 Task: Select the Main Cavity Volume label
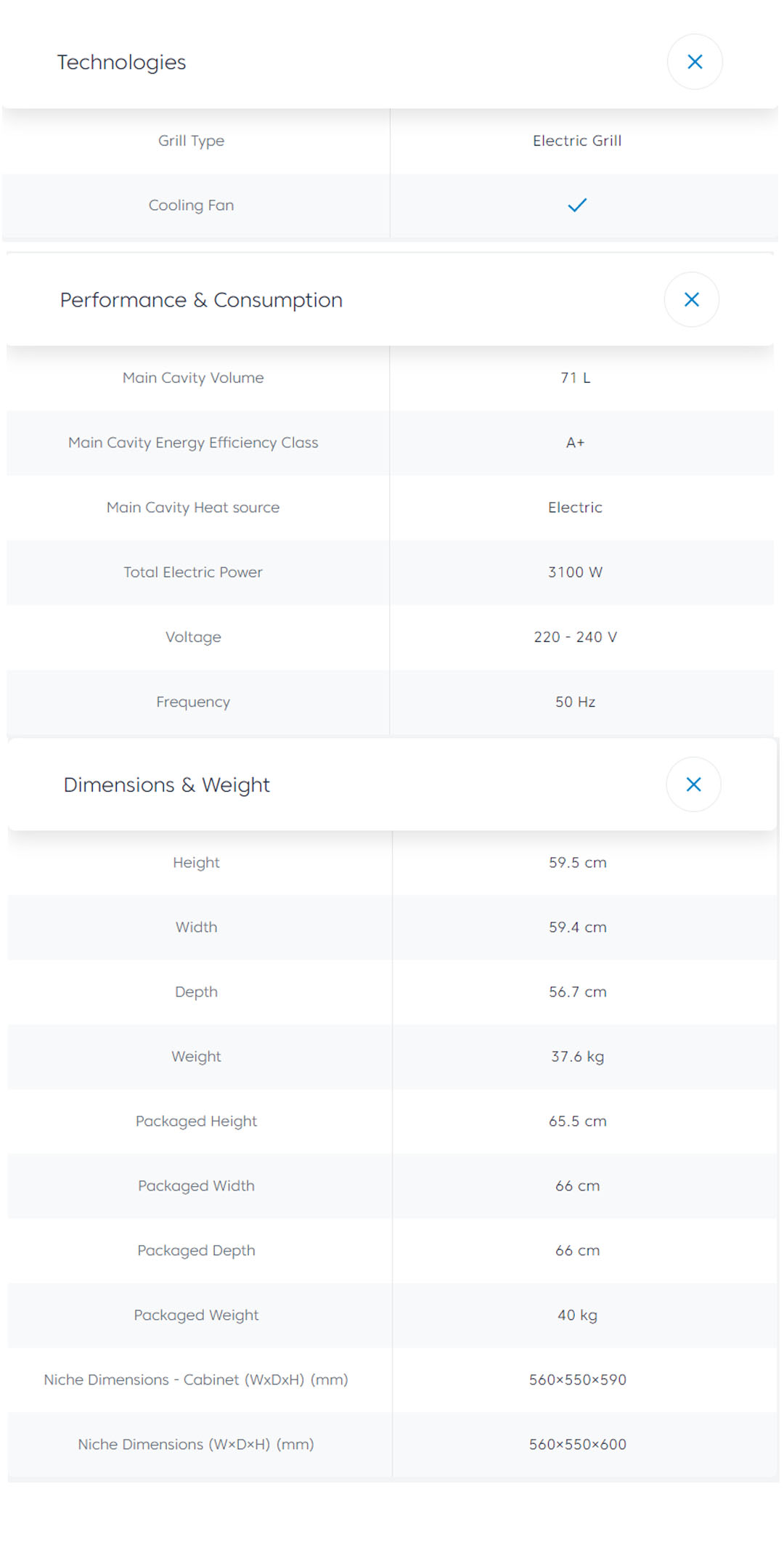(193, 378)
